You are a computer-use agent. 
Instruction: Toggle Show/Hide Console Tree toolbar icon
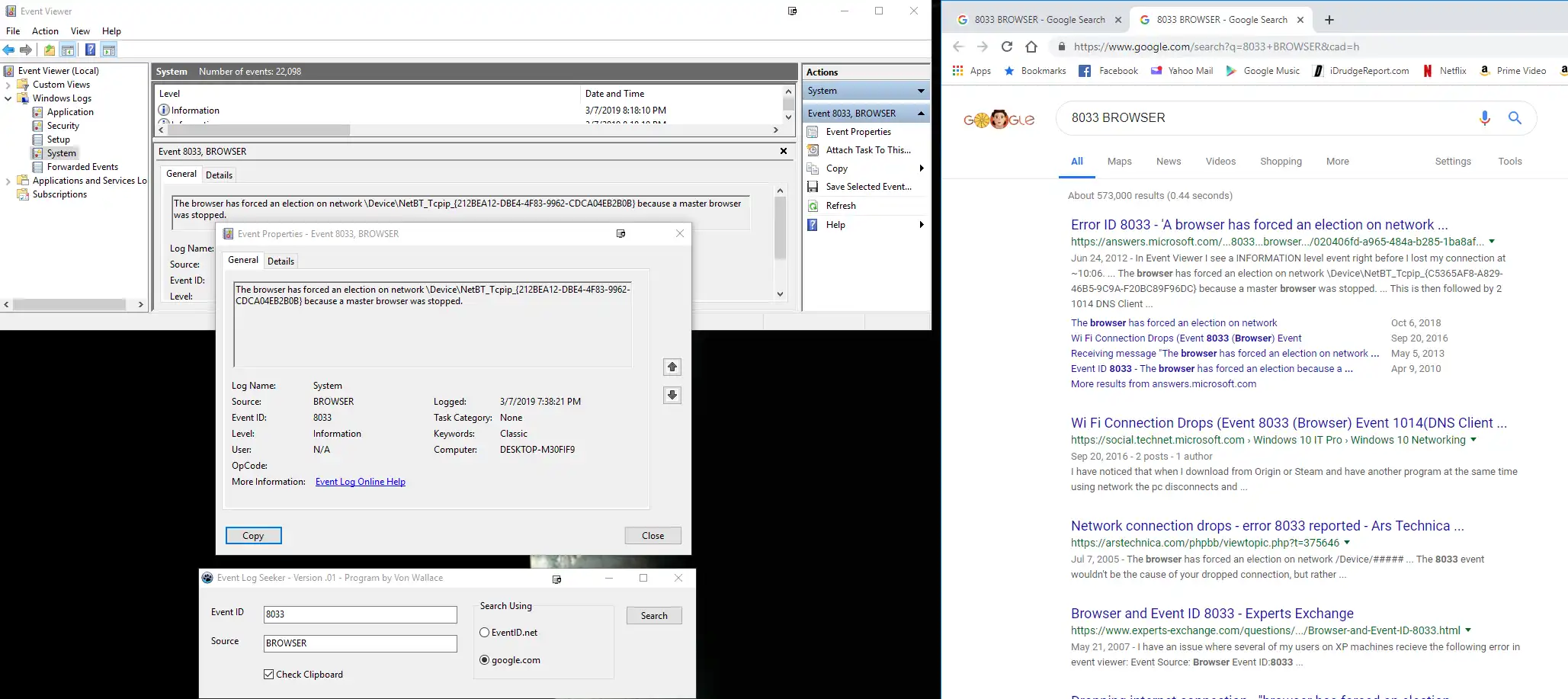[68, 50]
